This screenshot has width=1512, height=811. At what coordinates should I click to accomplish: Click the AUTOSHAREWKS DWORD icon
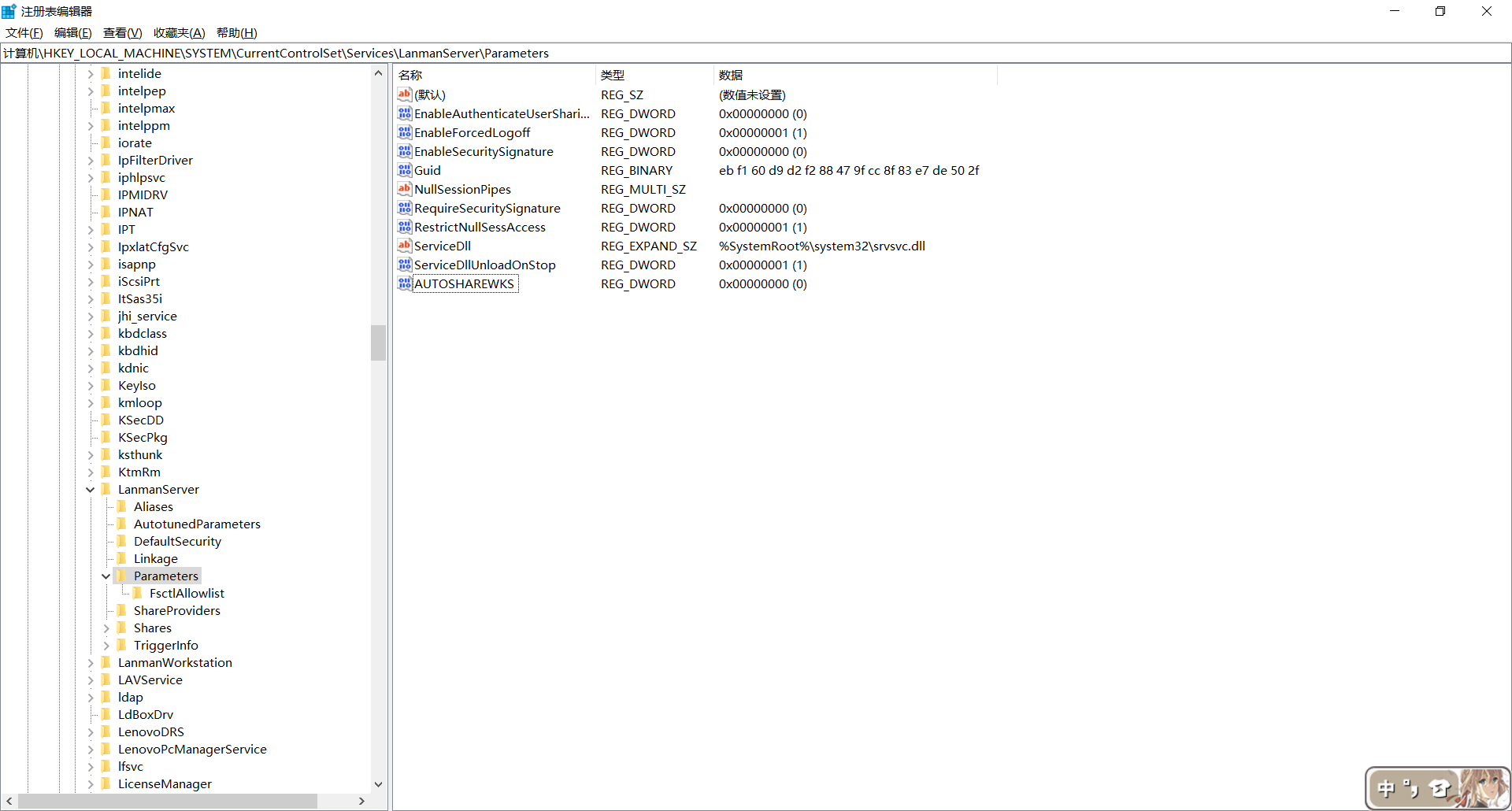click(x=405, y=283)
